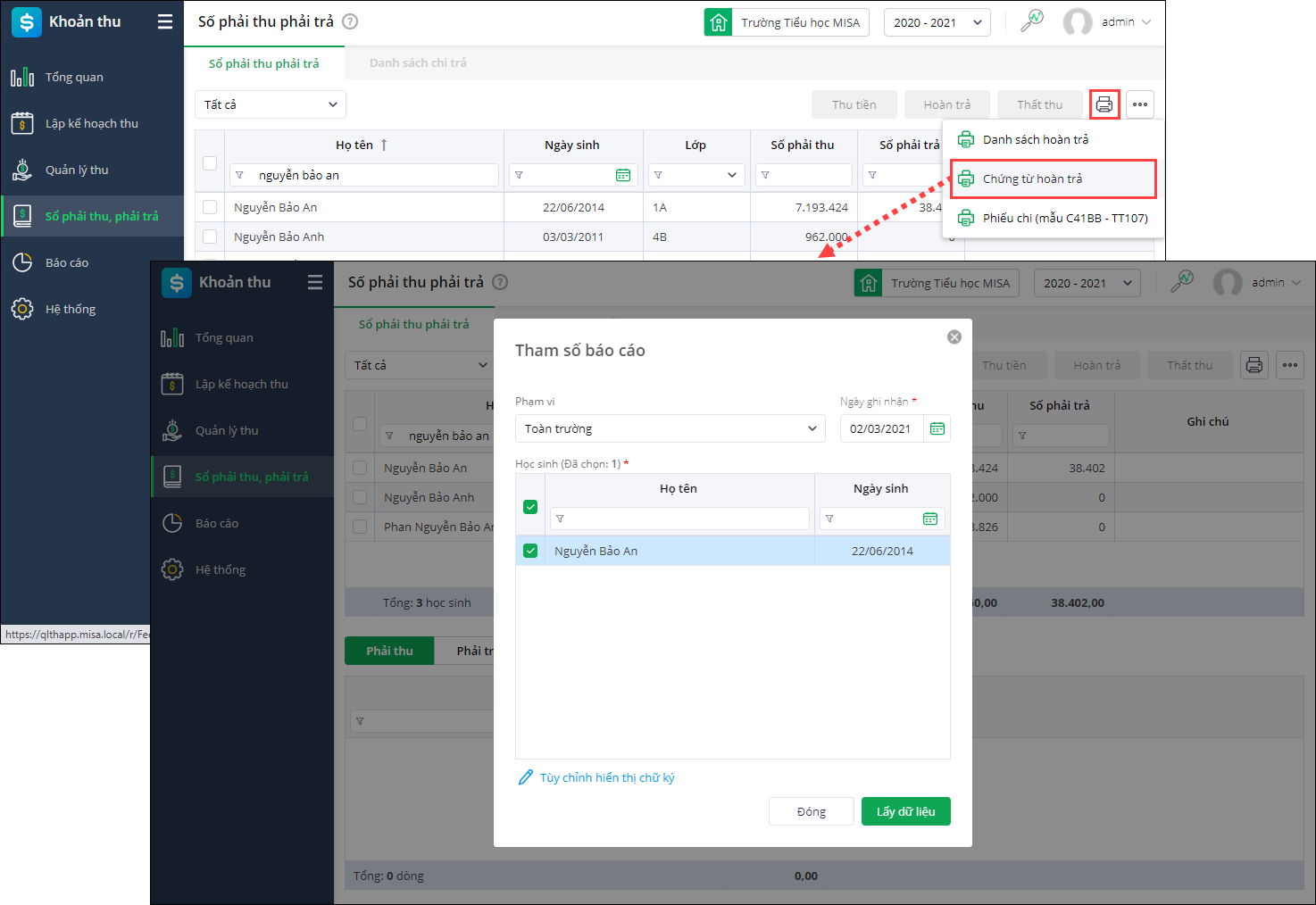
Task: Click the Khoản thu logo in front window
Action: pos(177,283)
